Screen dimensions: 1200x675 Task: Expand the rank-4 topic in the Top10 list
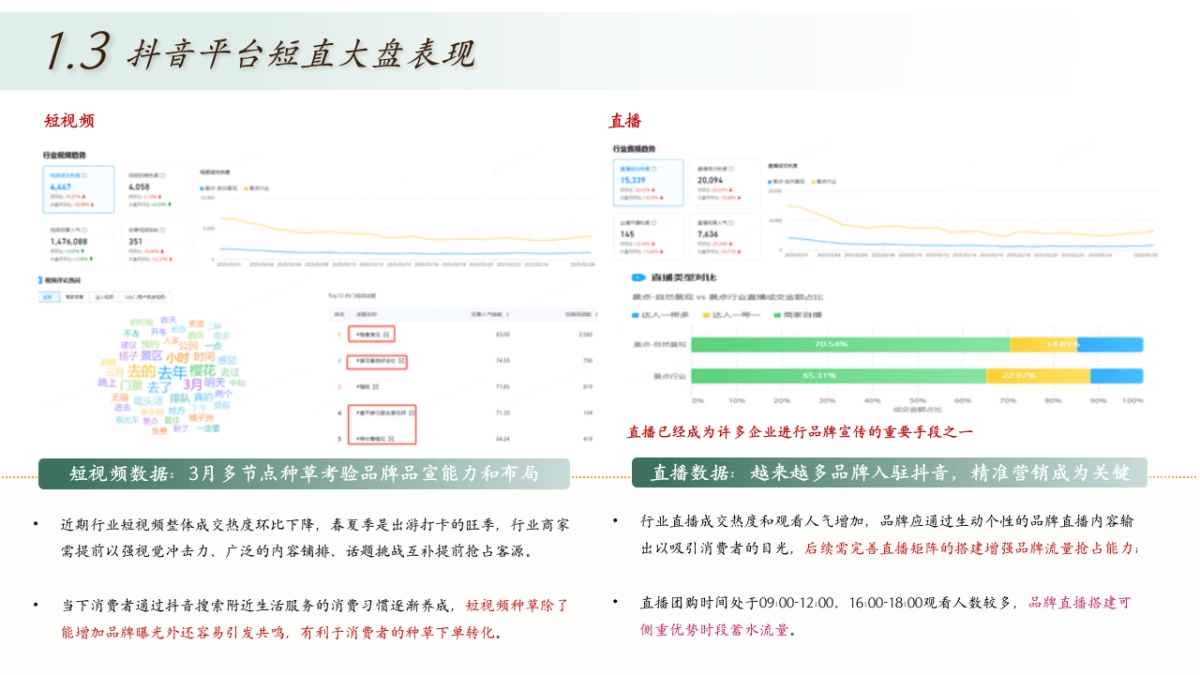click(x=410, y=414)
